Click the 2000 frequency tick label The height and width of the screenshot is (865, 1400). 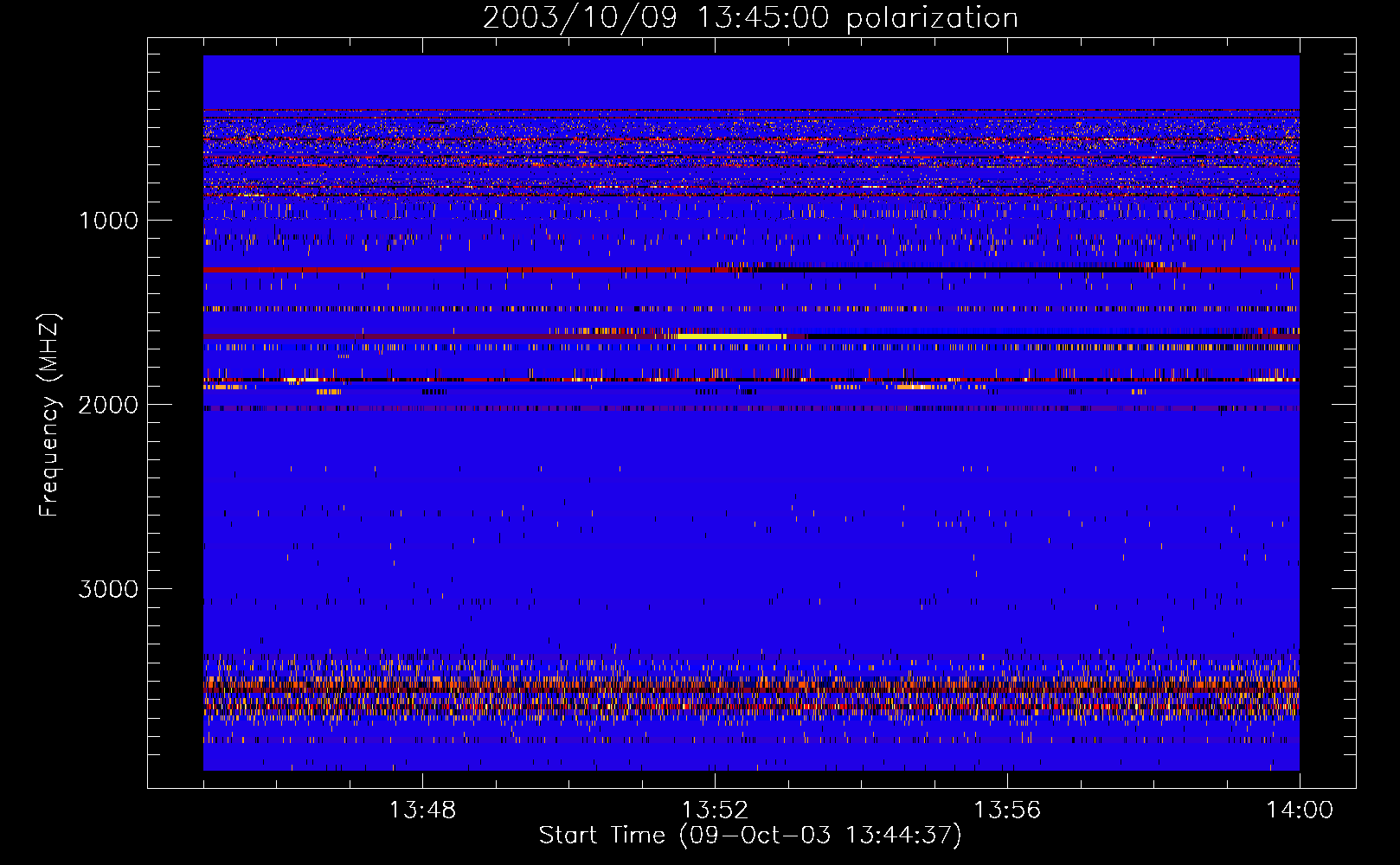click(108, 405)
